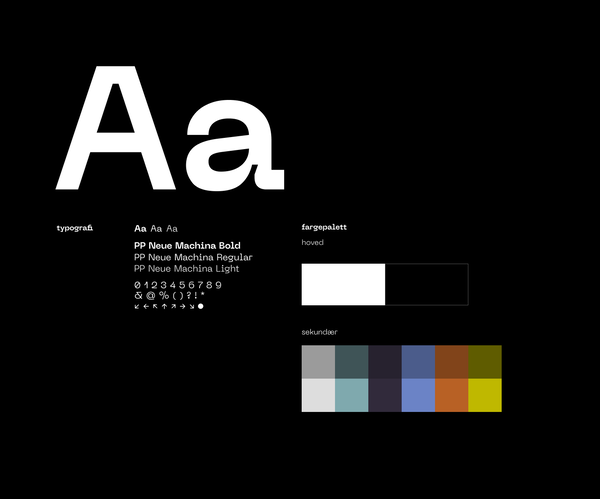600x499 pixels.
Task: Click the asterisk glyph
Action: coord(202,294)
